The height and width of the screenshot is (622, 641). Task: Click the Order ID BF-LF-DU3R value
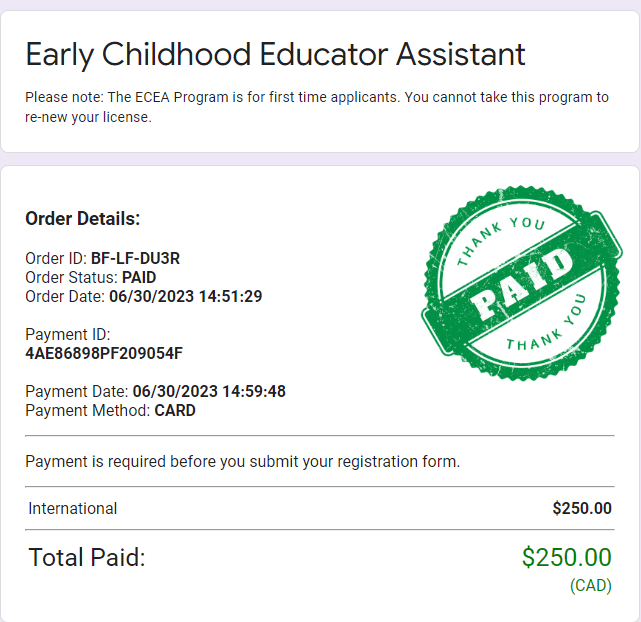point(135,258)
